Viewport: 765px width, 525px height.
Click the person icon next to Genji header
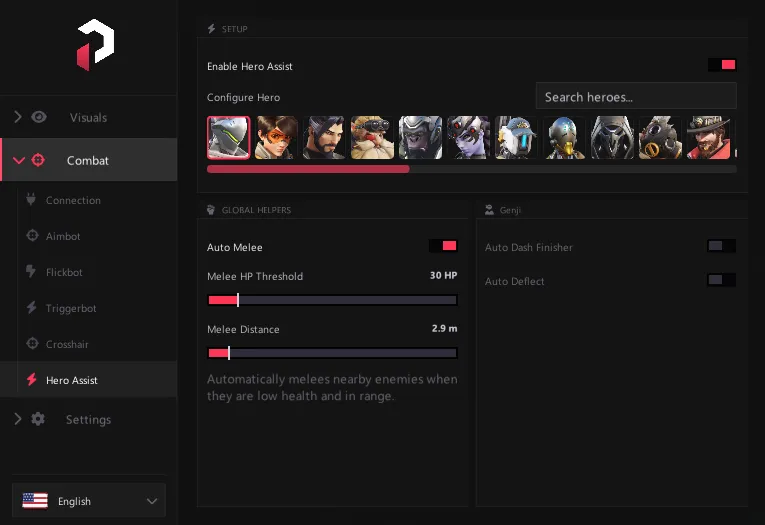click(x=489, y=210)
